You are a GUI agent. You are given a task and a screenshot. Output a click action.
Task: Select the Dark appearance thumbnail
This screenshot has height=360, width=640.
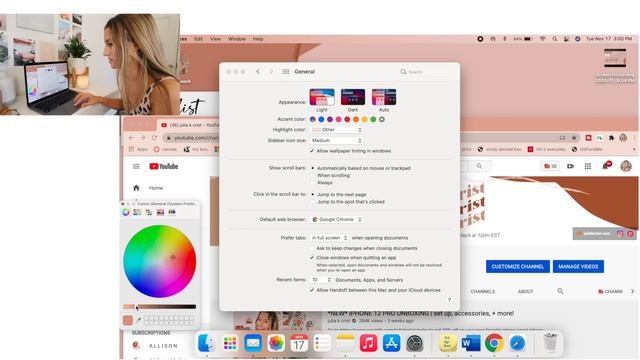tap(353, 97)
